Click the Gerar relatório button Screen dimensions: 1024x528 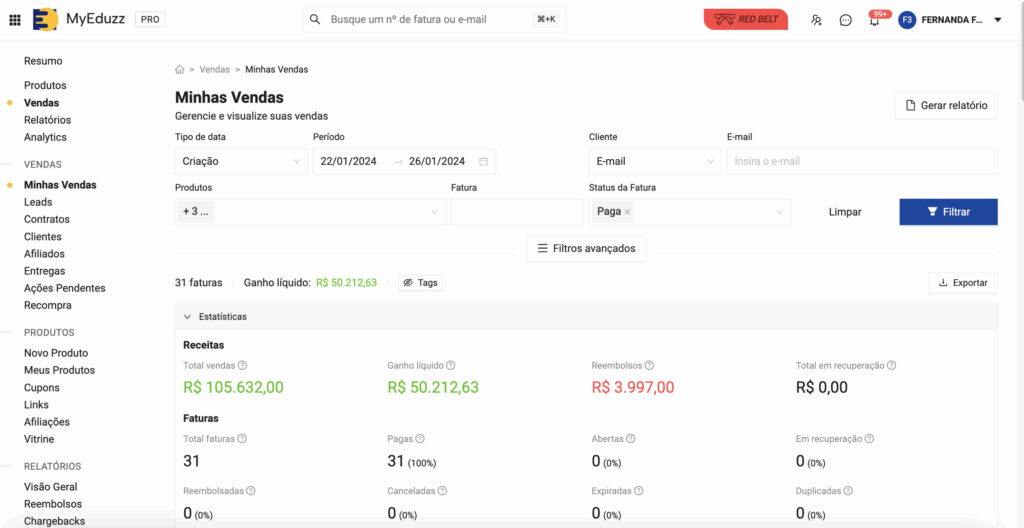946,105
